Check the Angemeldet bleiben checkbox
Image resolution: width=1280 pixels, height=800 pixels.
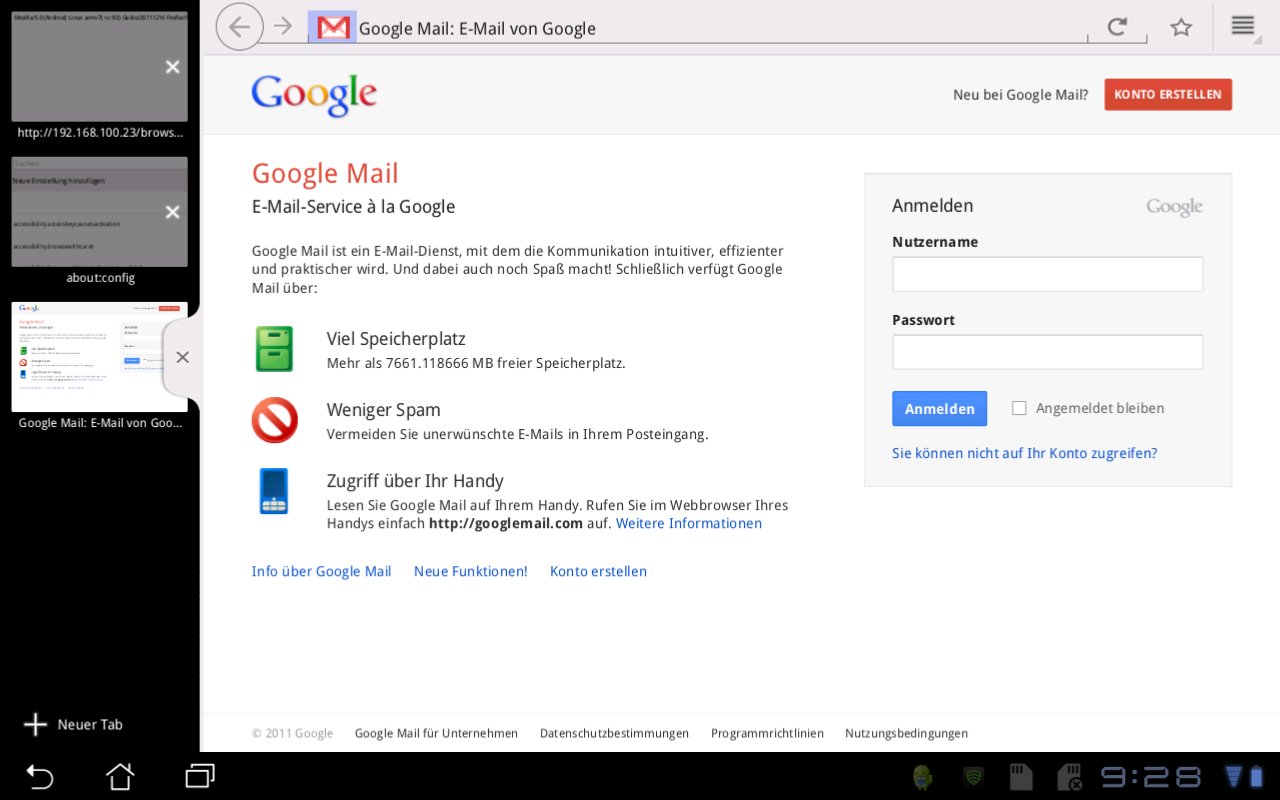(1019, 408)
